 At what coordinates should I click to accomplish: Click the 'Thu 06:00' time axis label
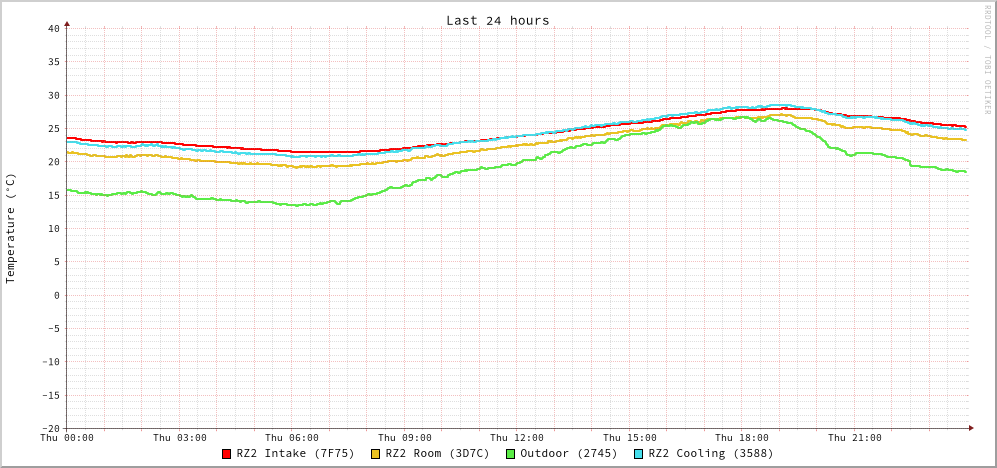(292, 438)
